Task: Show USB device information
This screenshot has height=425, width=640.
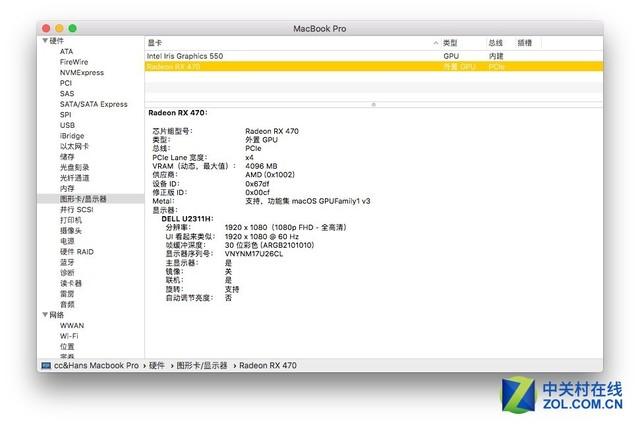Action: pos(67,125)
